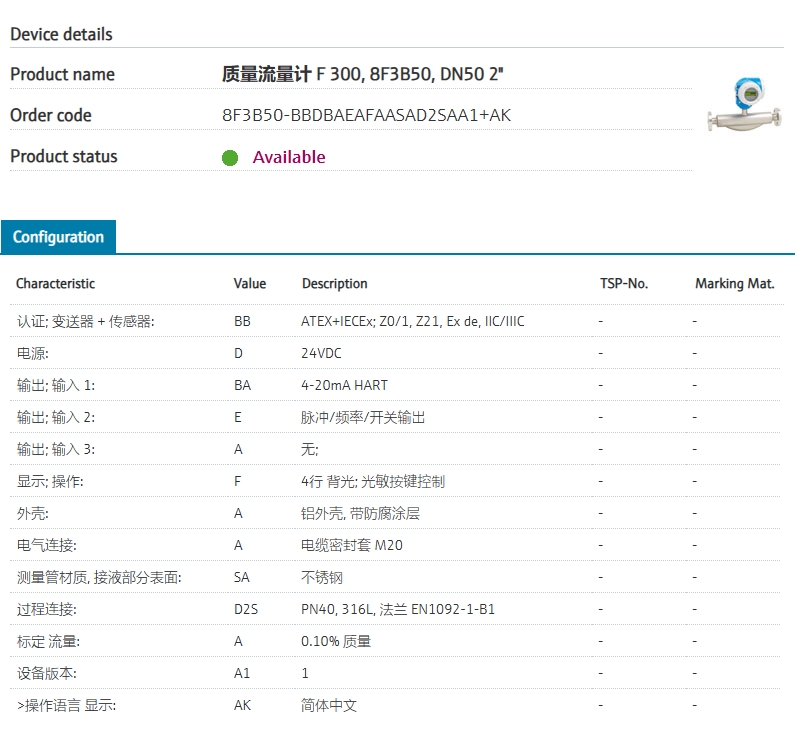
Task: Click the 显示; 操作 characteristic label
Action: click(x=50, y=481)
